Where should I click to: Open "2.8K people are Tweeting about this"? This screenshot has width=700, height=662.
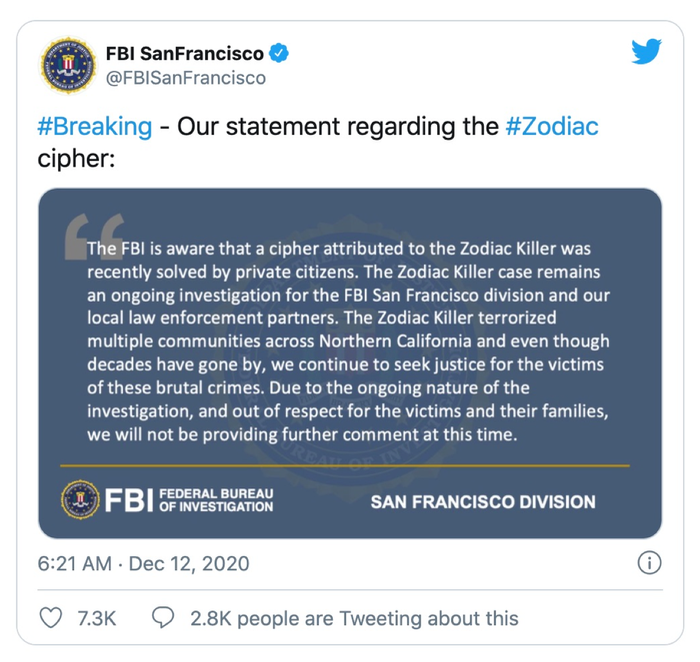coord(354,618)
